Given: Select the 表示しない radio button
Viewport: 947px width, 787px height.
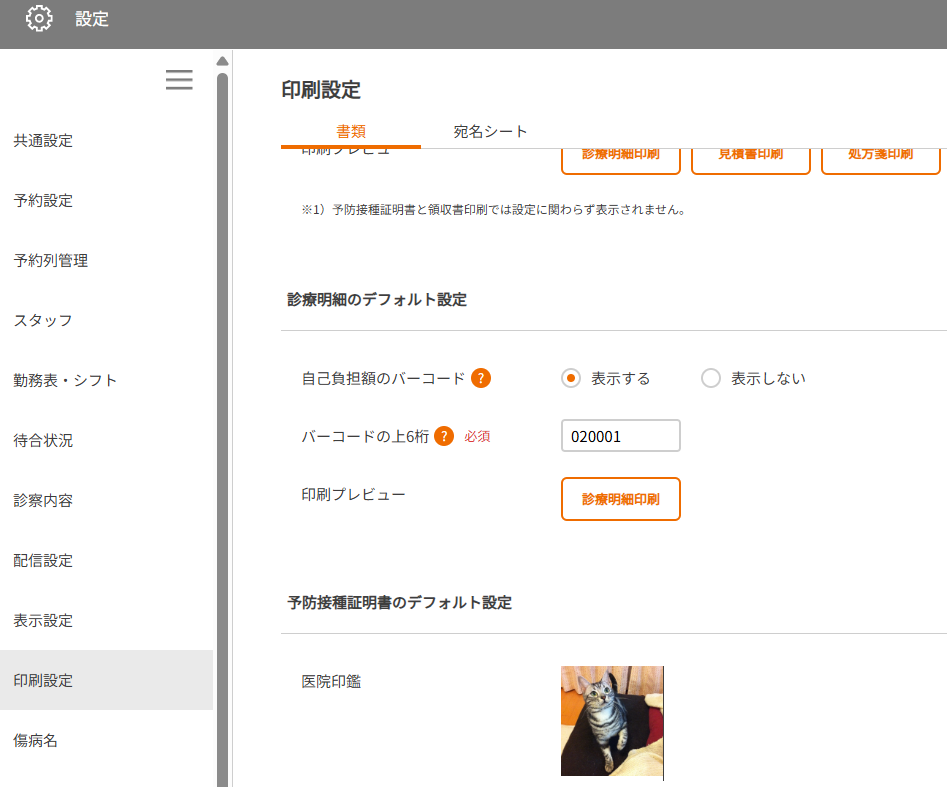Looking at the screenshot, I should 711,378.
